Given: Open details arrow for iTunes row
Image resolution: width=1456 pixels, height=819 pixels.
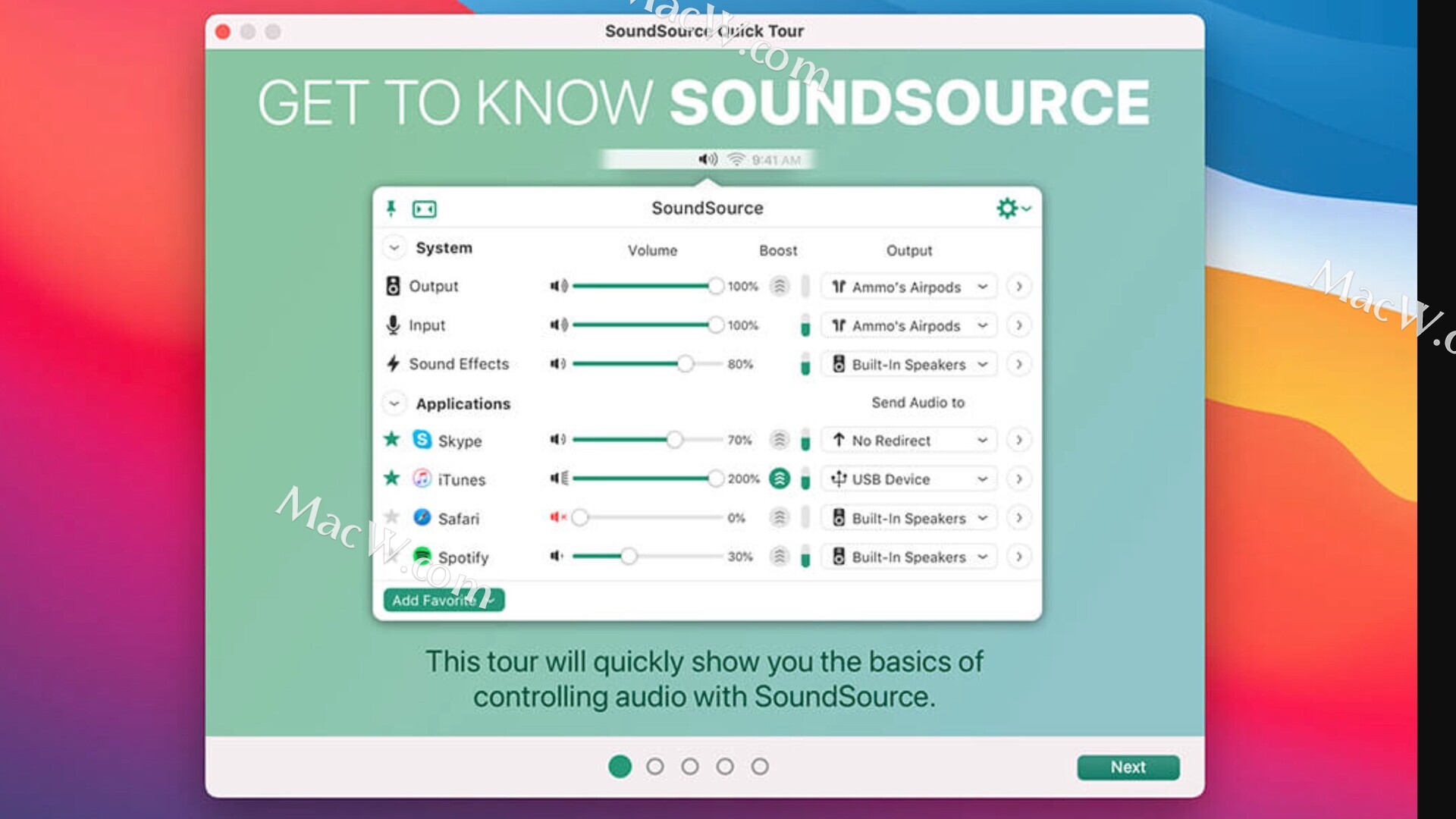Looking at the screenshot, I should pyautogui.click(x=1019, y=479).
